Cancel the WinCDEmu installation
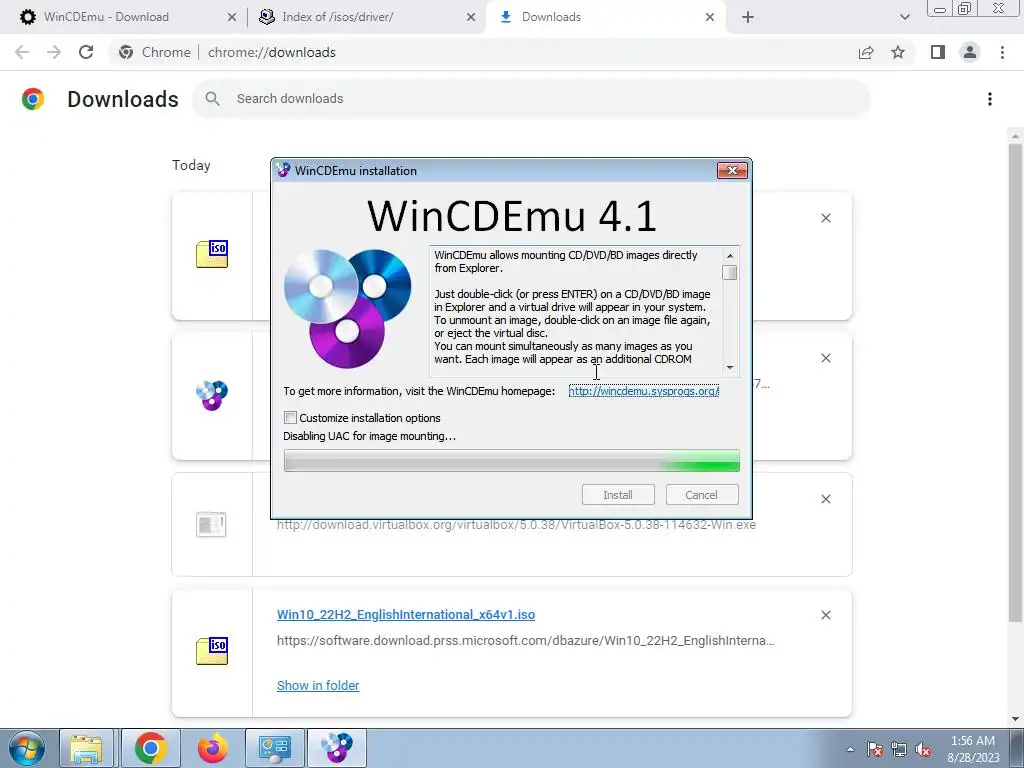1024x768 pixels. (x=701, y=494)
